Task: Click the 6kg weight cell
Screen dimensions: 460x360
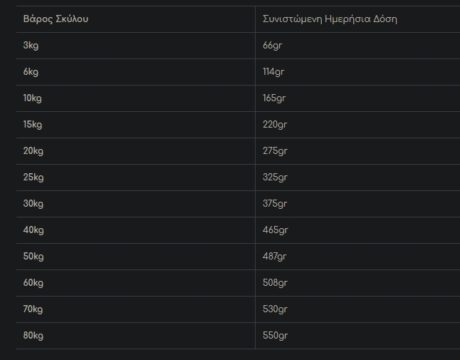Action: click(x=31, y=72)
